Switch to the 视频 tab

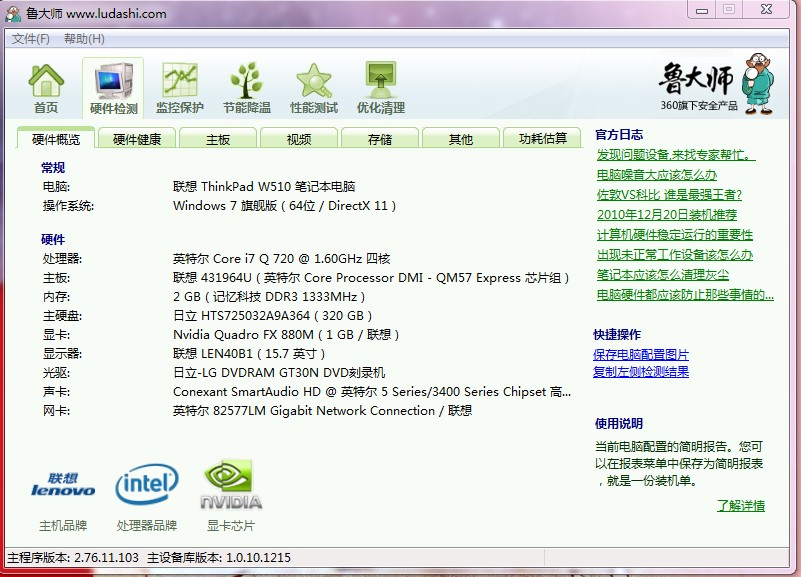299,139
